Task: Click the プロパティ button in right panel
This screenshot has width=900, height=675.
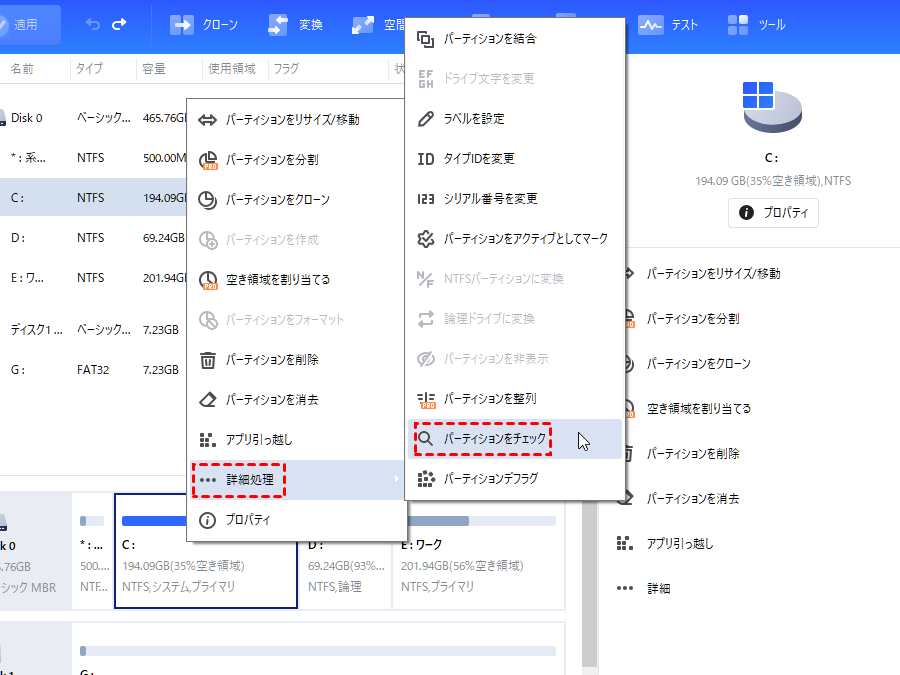Action: point(773,213)
